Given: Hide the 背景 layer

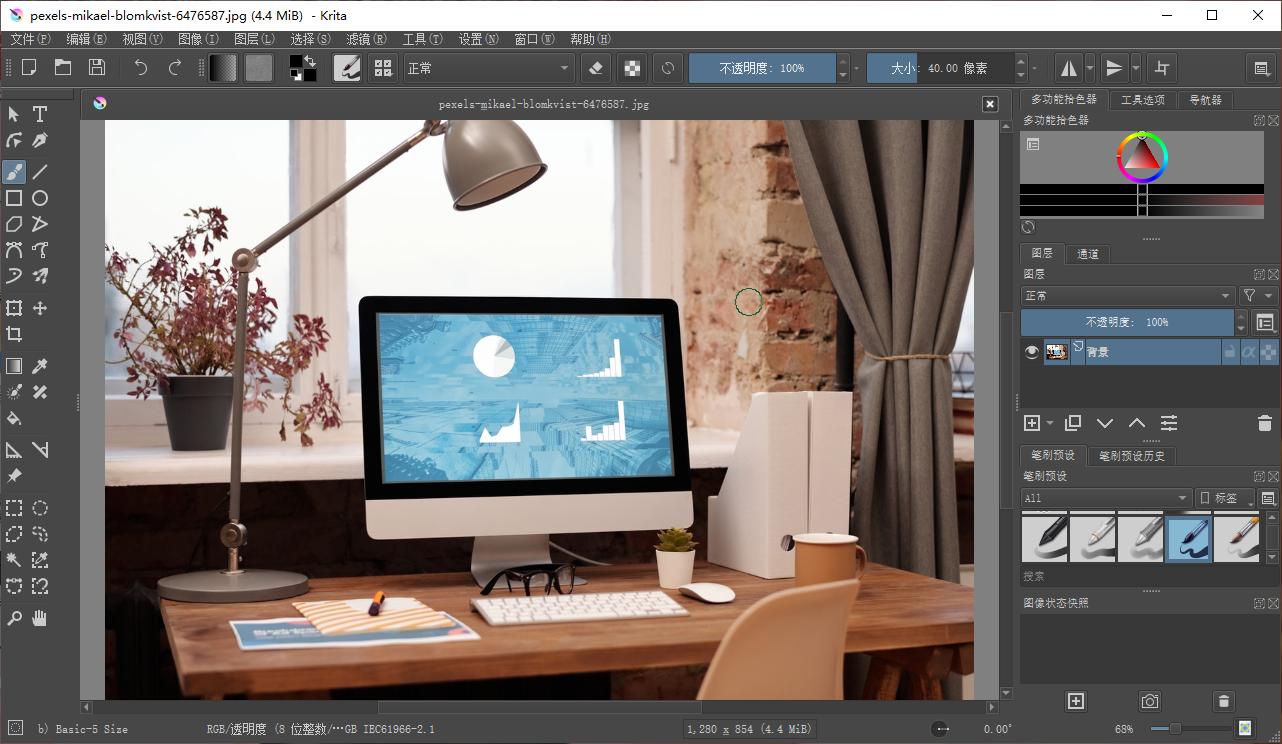Looking at the screenshot, I should [1031, 351].
